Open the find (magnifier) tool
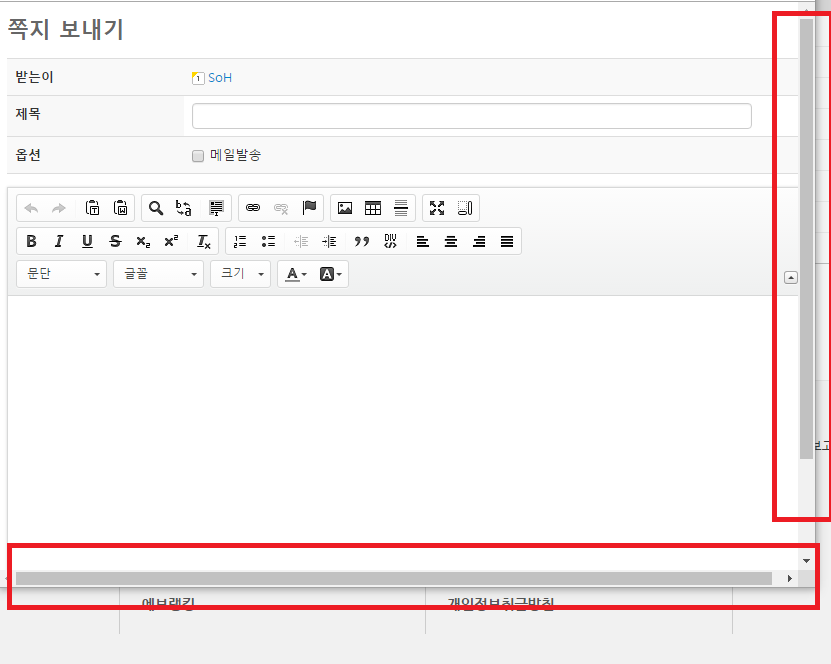The image size is (831, 664). (x=156, y=208)
